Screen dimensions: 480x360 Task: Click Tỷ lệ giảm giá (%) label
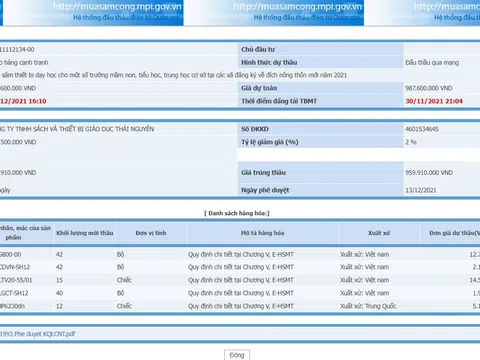(x=270, y=142)
